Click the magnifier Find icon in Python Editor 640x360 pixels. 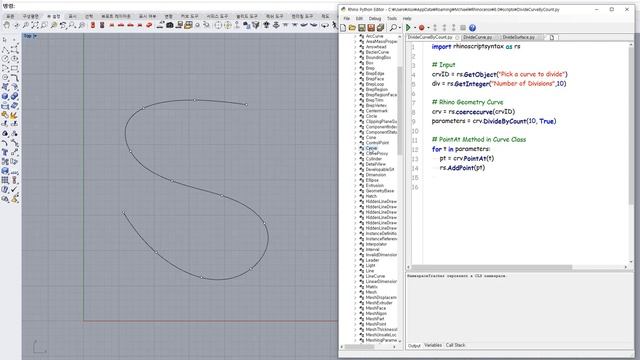click(x=393, y=28)
